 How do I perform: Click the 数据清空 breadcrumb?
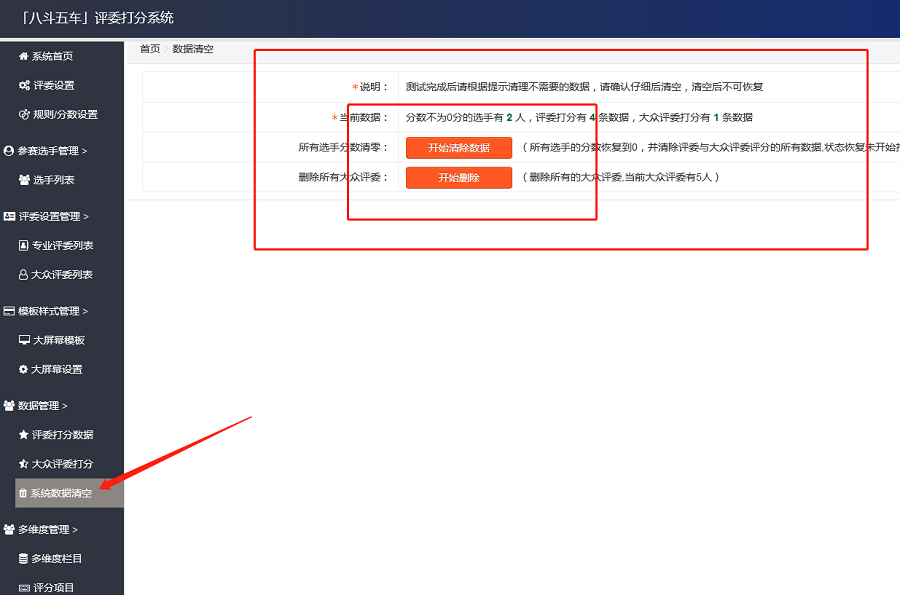pyautogui.click(x=193, y=49)
